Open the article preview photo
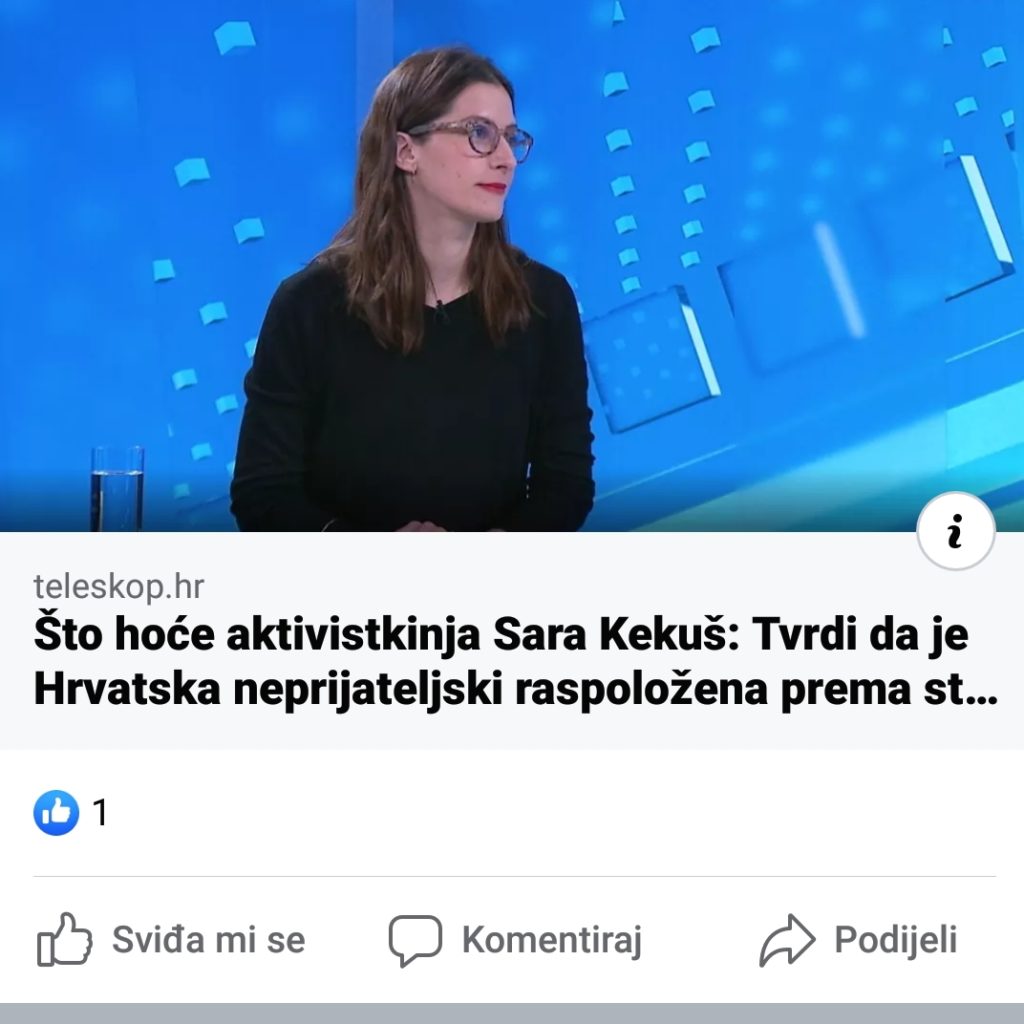The image size is (1024, 1024). pyautogui.click(x=512, y=266)
